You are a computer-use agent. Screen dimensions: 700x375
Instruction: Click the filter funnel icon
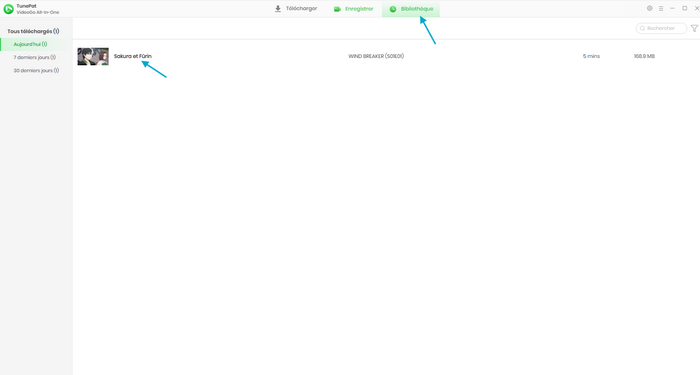694,28
